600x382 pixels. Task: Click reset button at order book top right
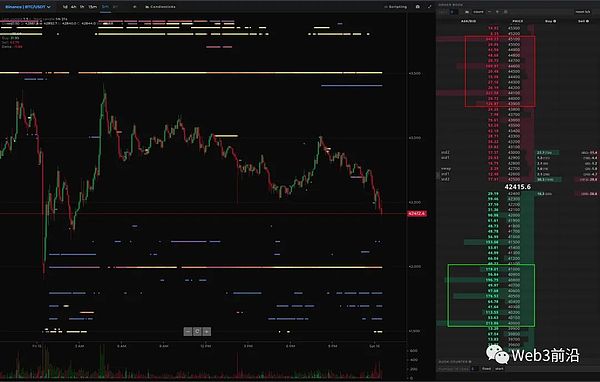[583, 12]
